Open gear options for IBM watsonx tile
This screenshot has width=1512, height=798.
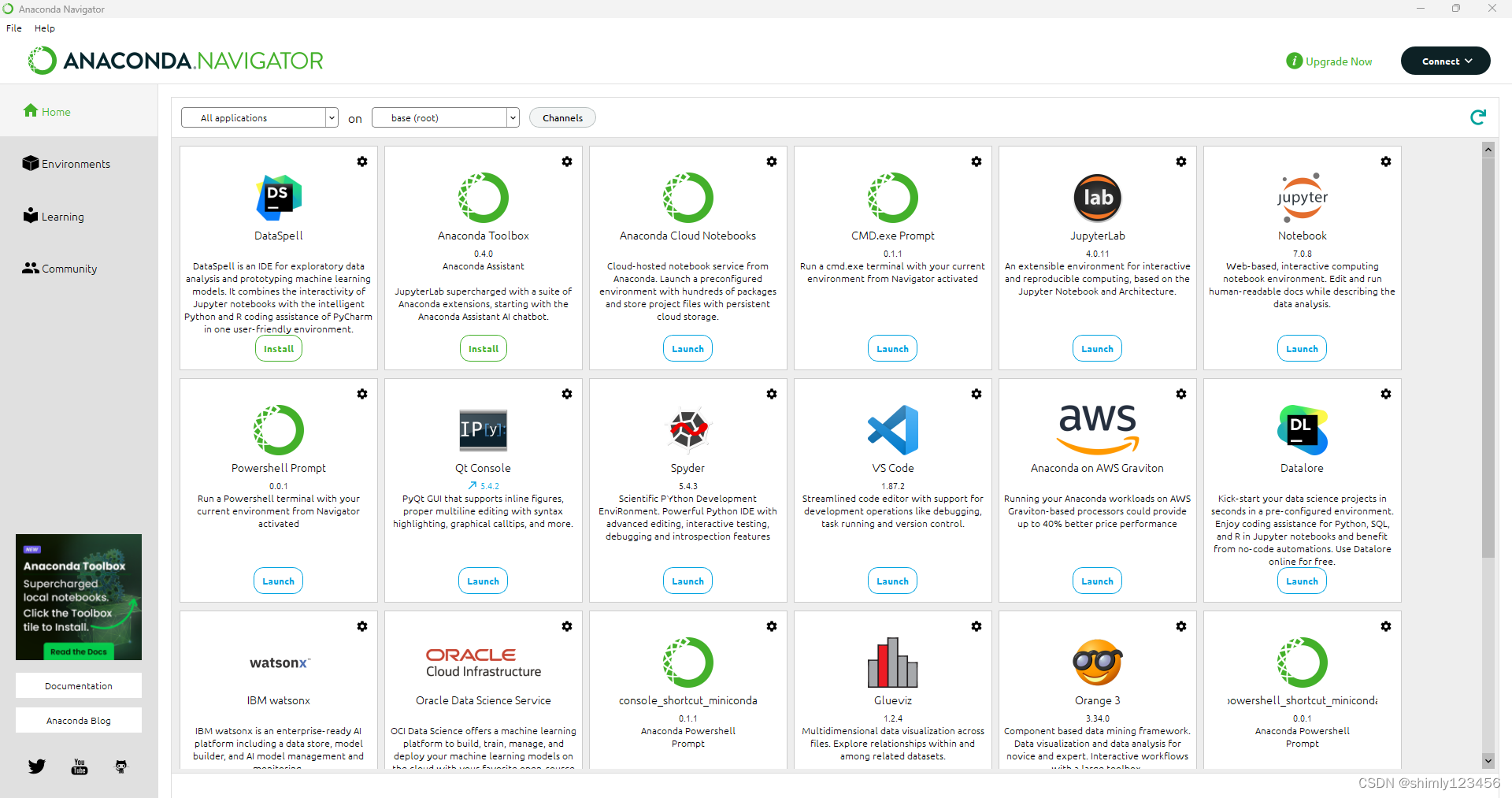362,626
